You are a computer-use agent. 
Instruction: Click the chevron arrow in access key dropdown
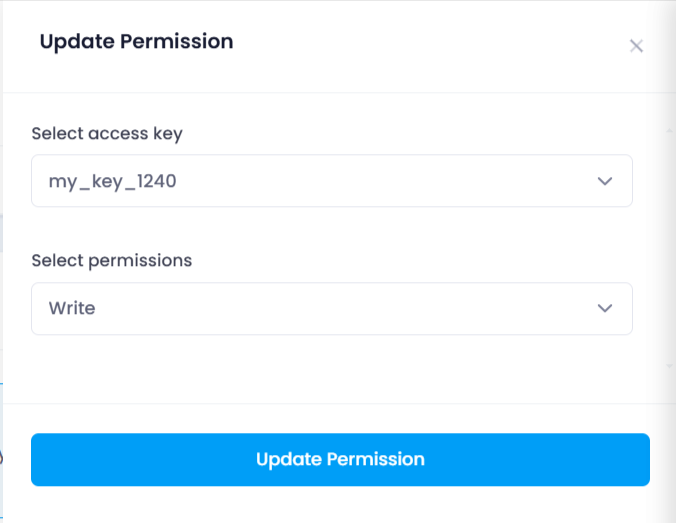click(x=605, y=181)
